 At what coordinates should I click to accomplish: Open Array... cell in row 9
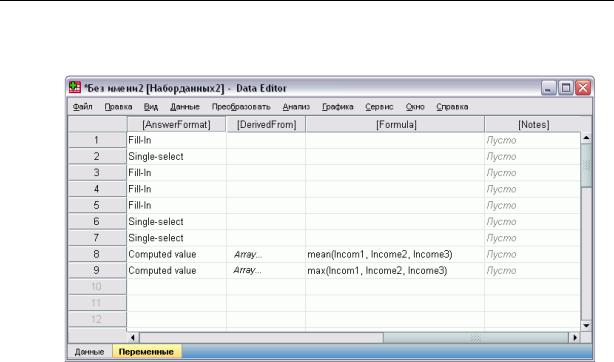[x=266, y=270]
